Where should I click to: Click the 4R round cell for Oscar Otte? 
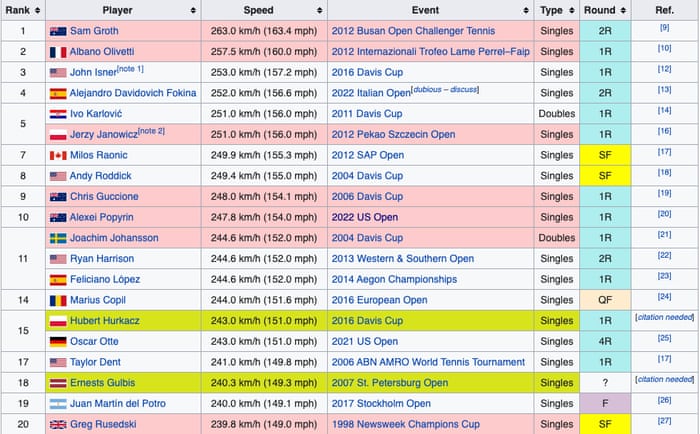coord(605,342)
